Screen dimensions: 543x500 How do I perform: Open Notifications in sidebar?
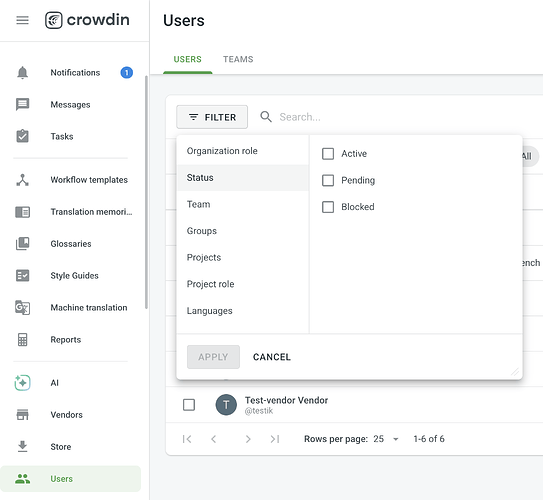[x=75, y=73]
